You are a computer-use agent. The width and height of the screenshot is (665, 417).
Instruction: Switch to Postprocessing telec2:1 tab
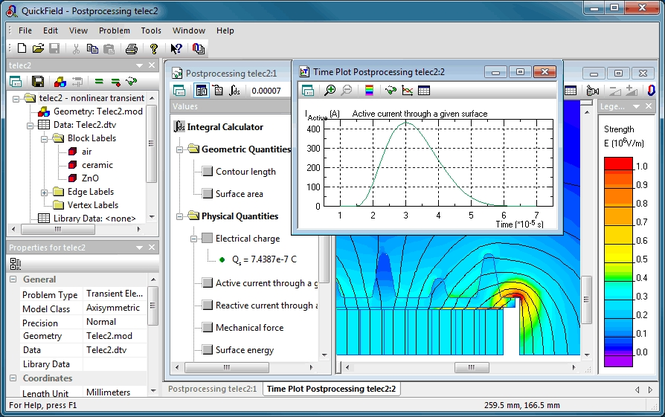click(212, 388)
